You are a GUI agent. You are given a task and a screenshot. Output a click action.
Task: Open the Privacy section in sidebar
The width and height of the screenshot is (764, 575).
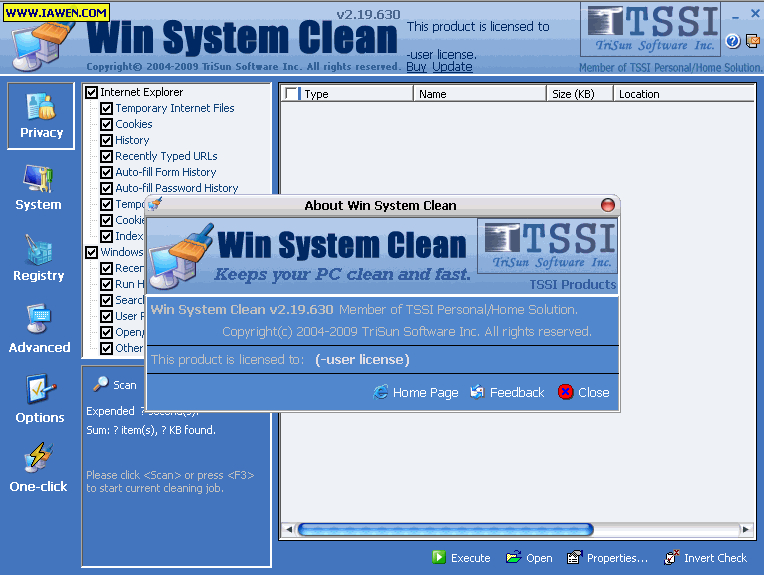[x=41, y=115]
